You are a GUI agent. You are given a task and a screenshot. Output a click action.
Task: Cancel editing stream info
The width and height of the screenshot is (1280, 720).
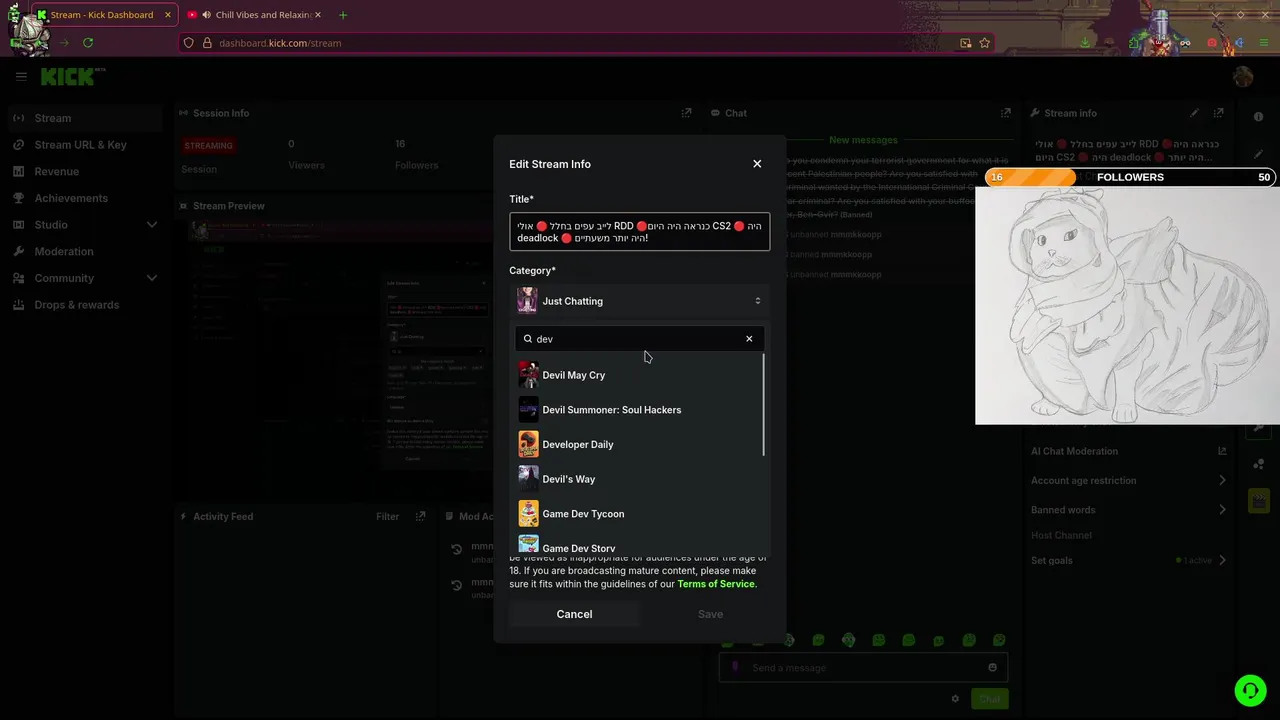pyautogui.click(x=574, y=614)
